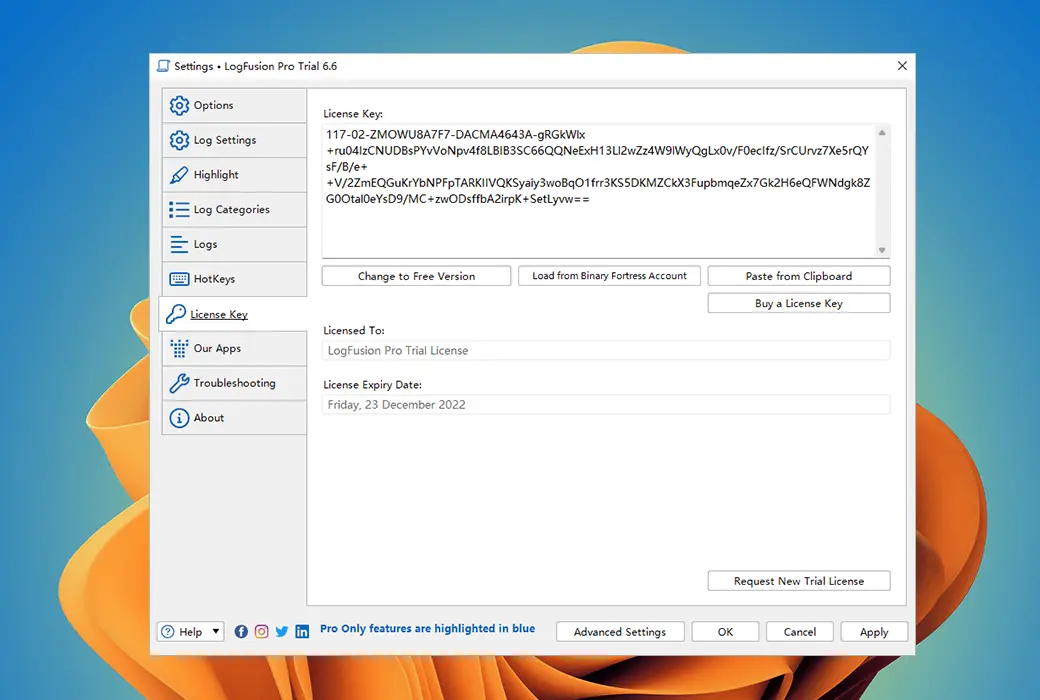Screen dimensions: 1040x700
Task: Click the Log Categories list icon
Action: [x=179, y=210]
